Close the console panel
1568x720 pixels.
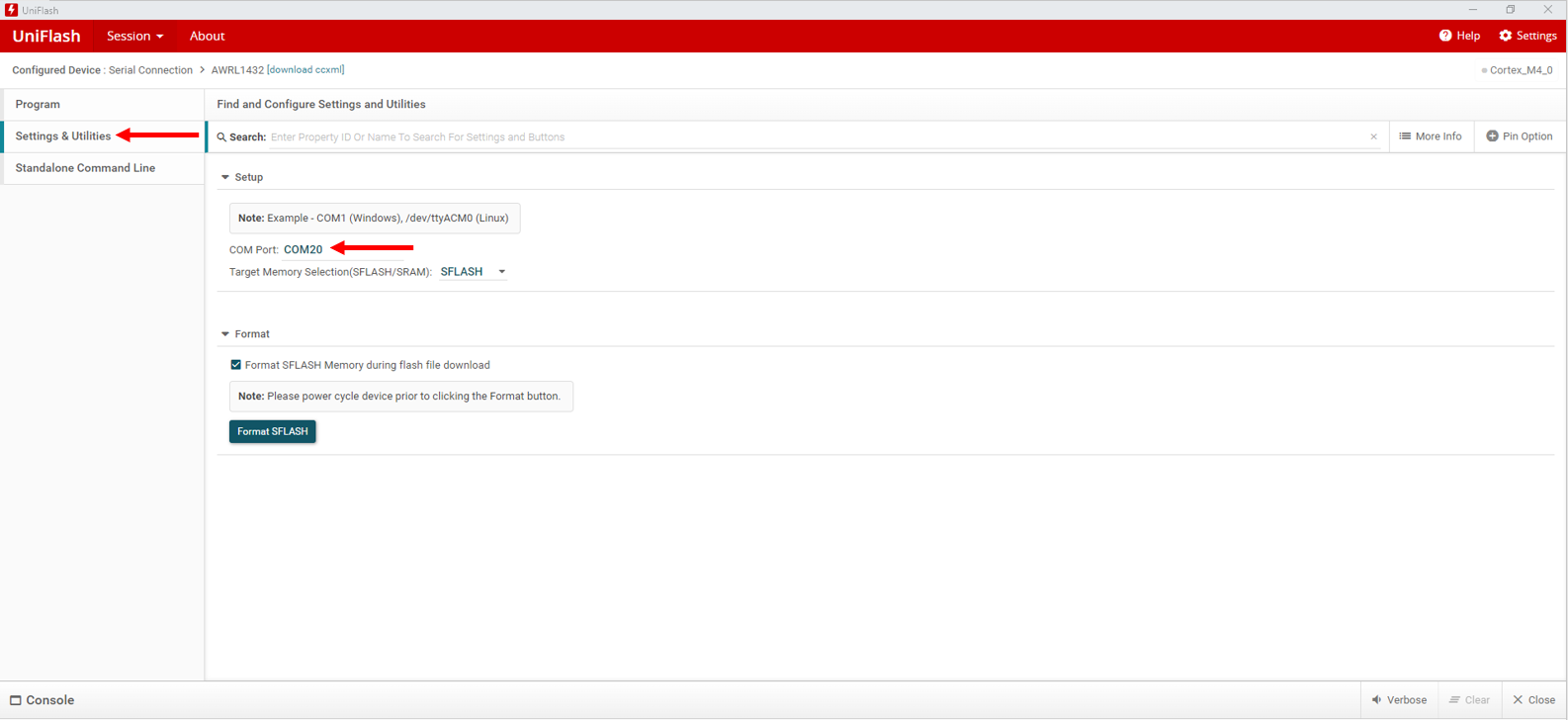click(1534, 700)
